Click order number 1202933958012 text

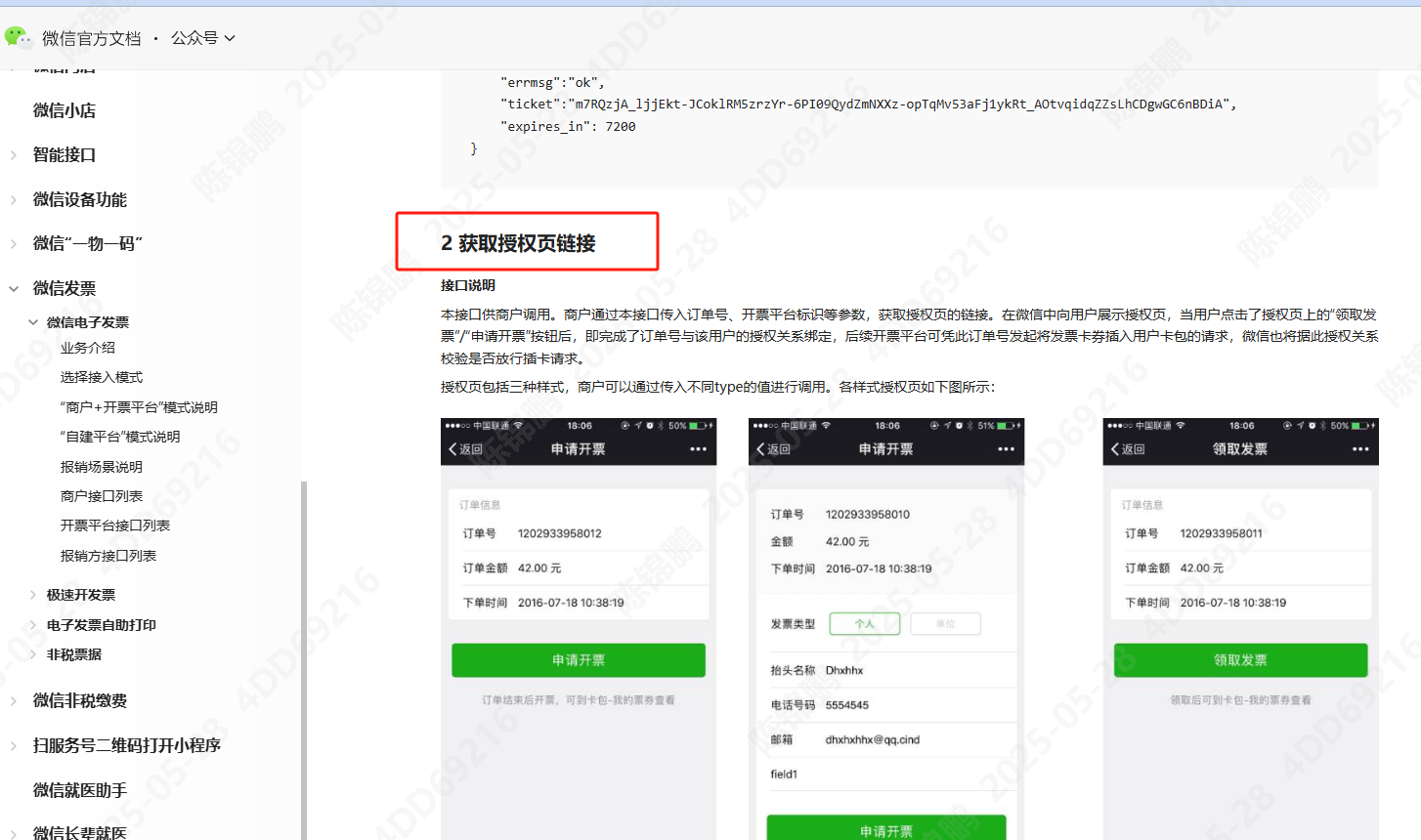tap(560, 533)
